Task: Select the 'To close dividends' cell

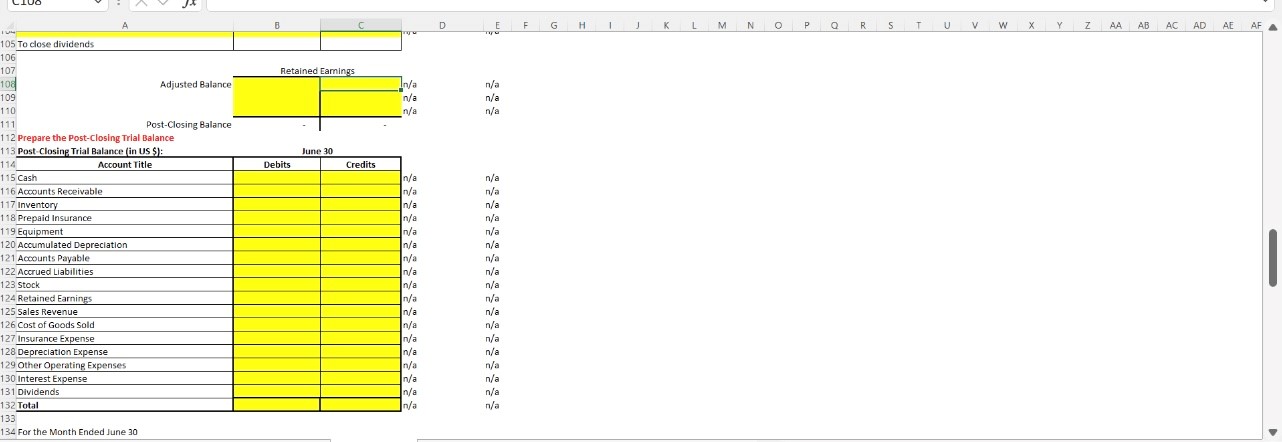Action: [125, 44]
